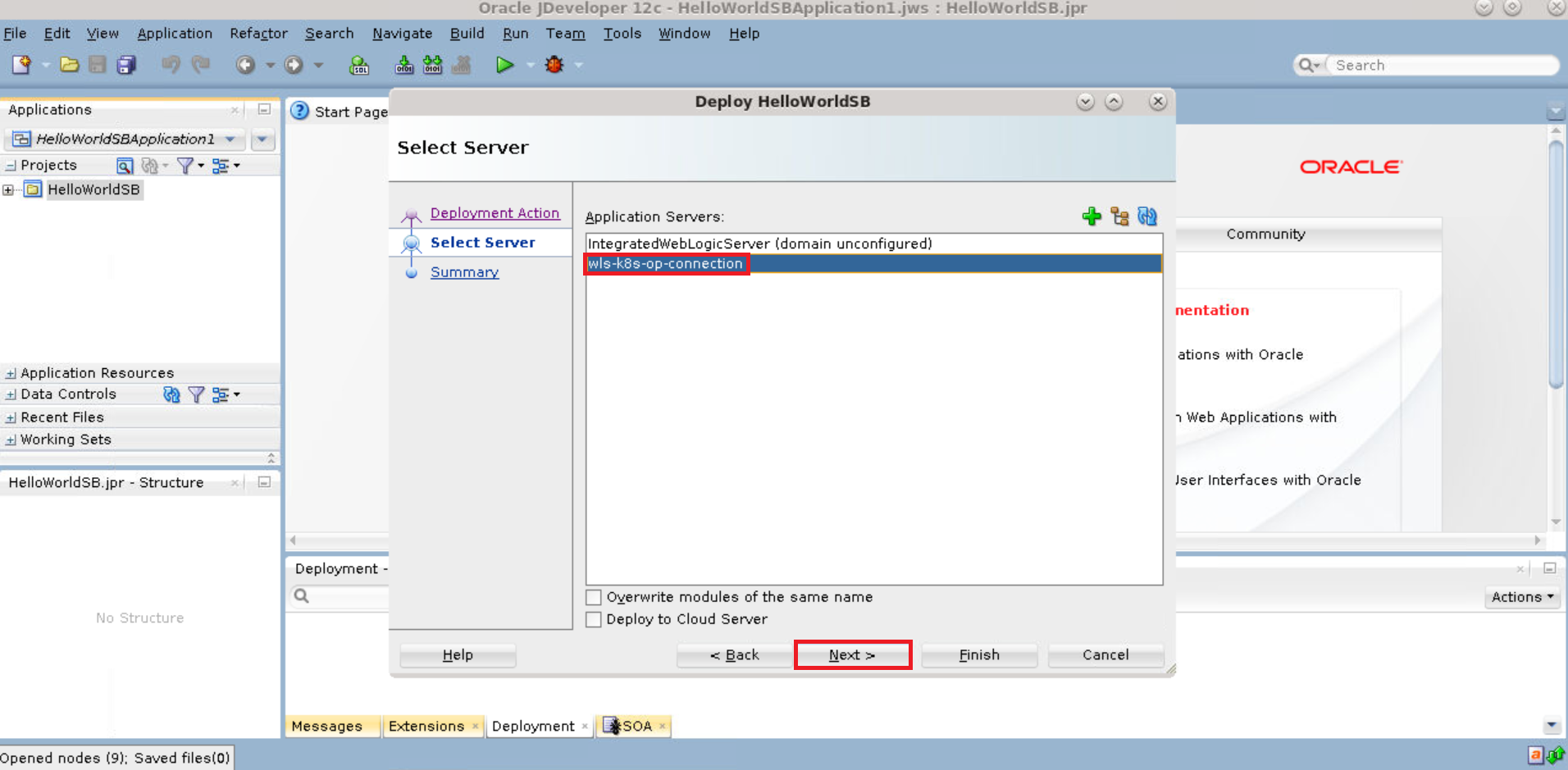Click Next to continue deployment
The height and width of the screenshot is (770, 1568).
852,655
